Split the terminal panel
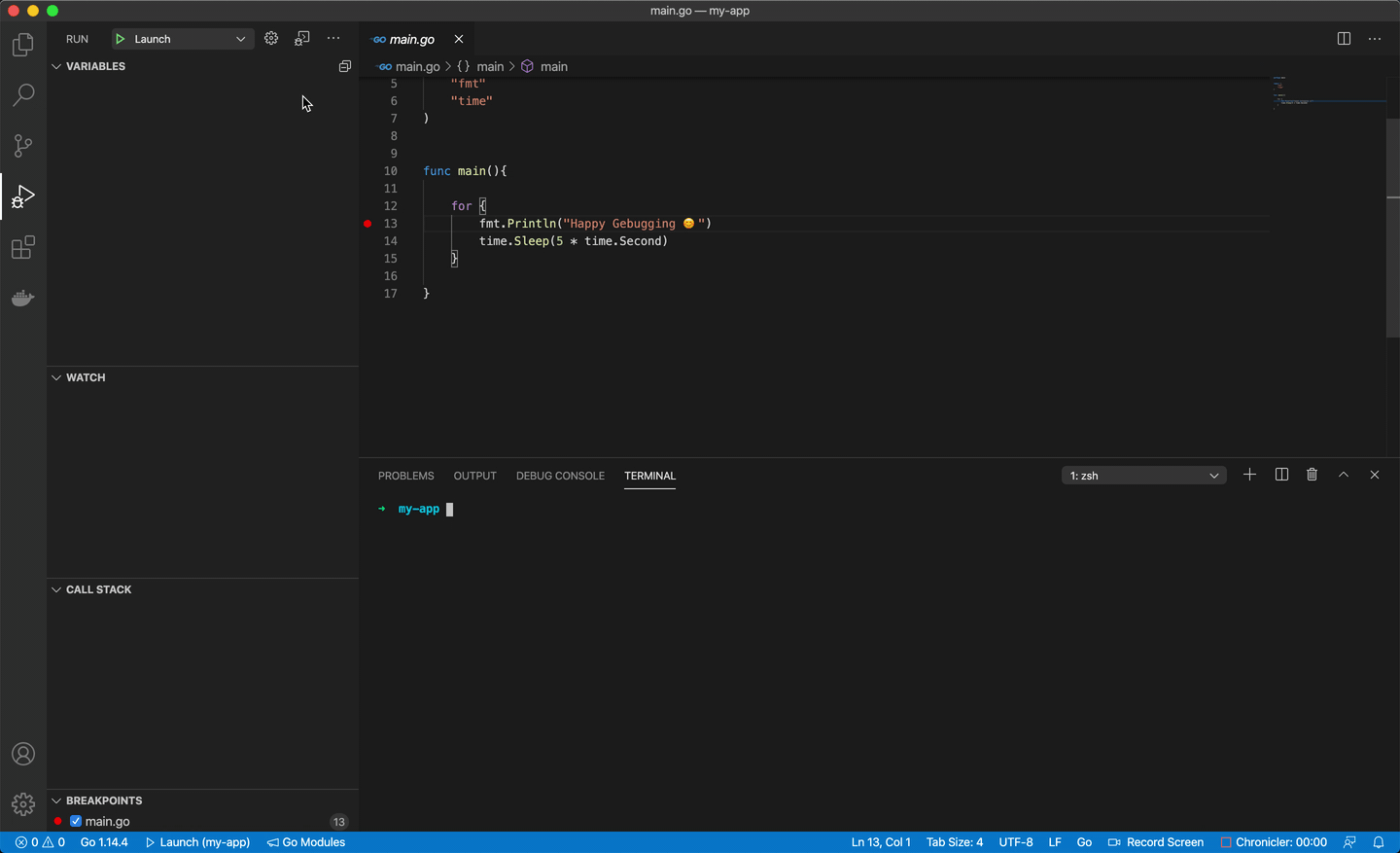The height and width of the screenshot is (853, 1400). pos(1281,475)
